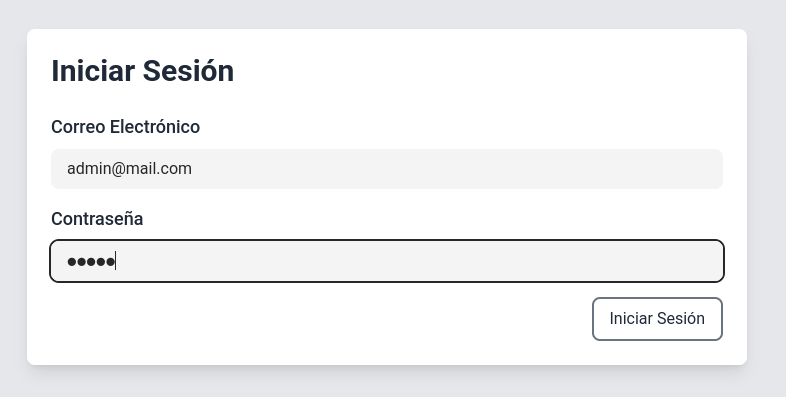This screenshot has width=786, height=397.
Task: Focus the Correo Electrónico input field
Action: tap(387, 169)
